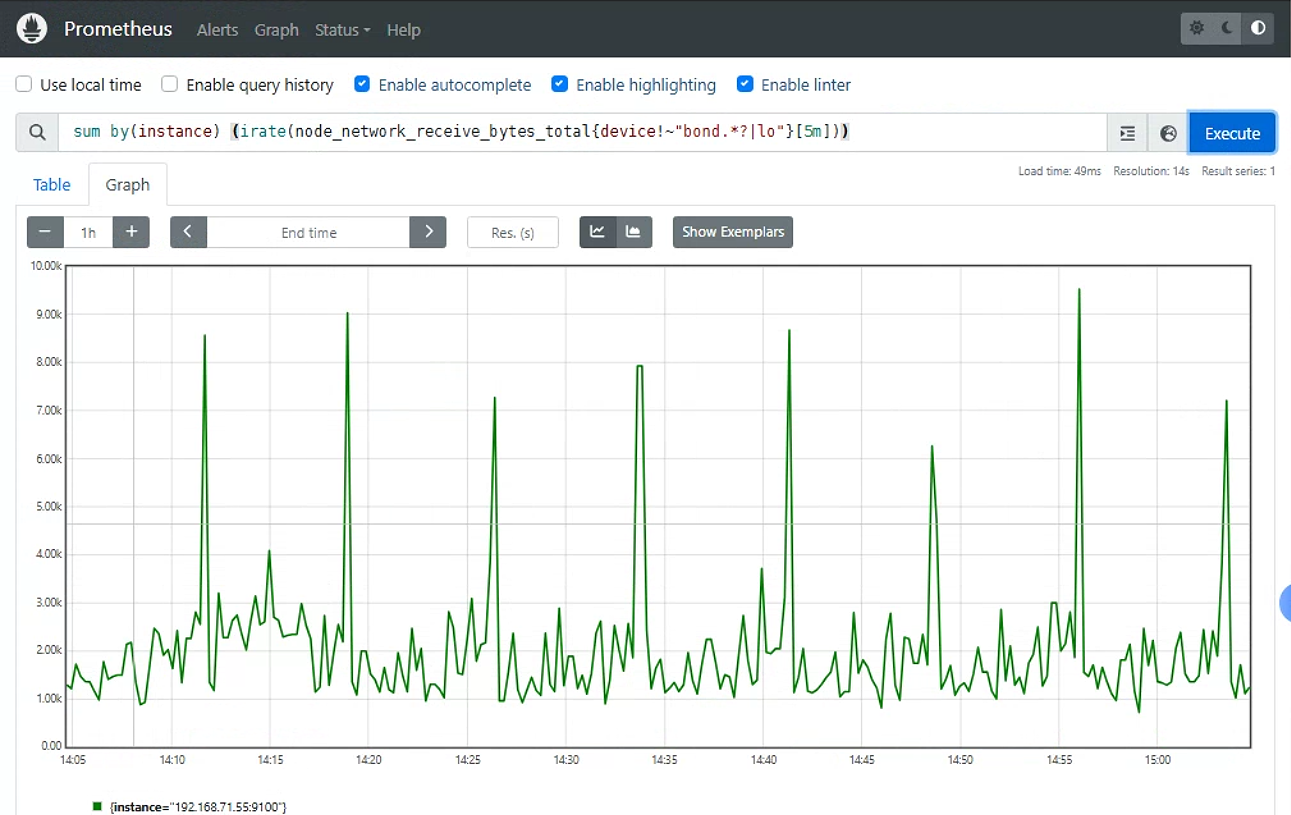The image size is (1291, 815).
Task: Click the Show Exemplars button
Action: (x=733, y=232)
